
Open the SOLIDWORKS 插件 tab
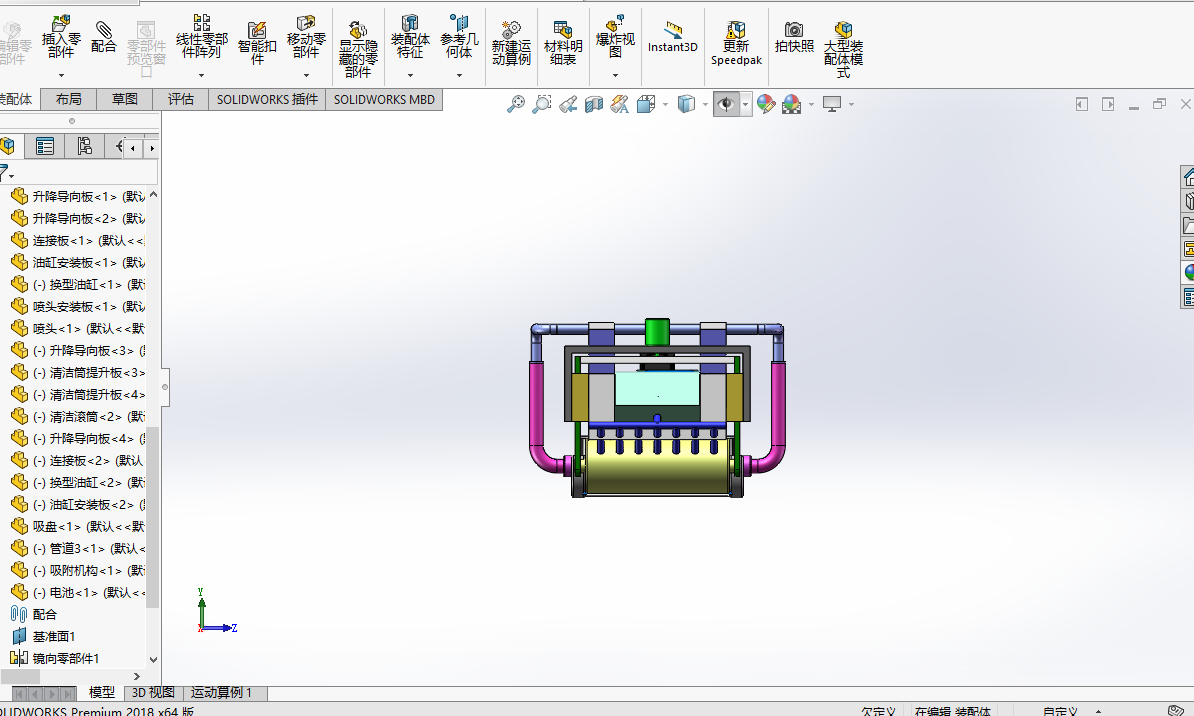tap(267, 100)
